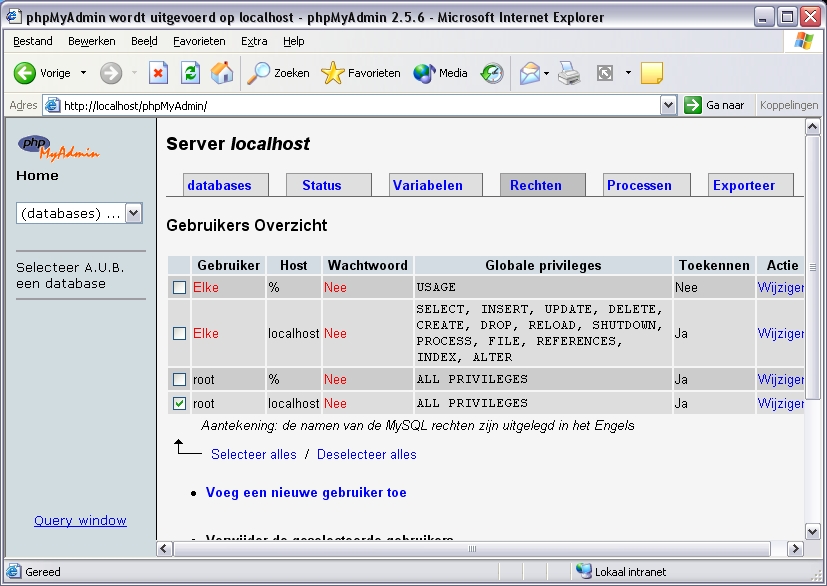827x586 pixels.
Task: Open Favorieten star icon in toolbar
Action: [332, 73]
